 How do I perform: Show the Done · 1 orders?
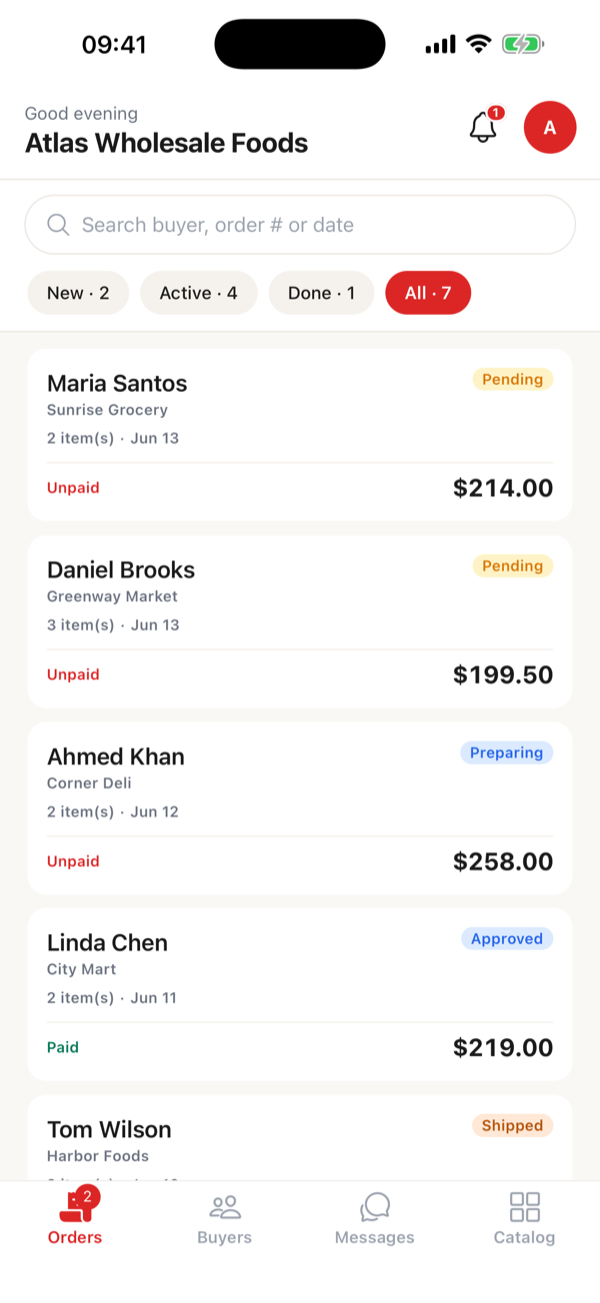[x=321, y=293]
